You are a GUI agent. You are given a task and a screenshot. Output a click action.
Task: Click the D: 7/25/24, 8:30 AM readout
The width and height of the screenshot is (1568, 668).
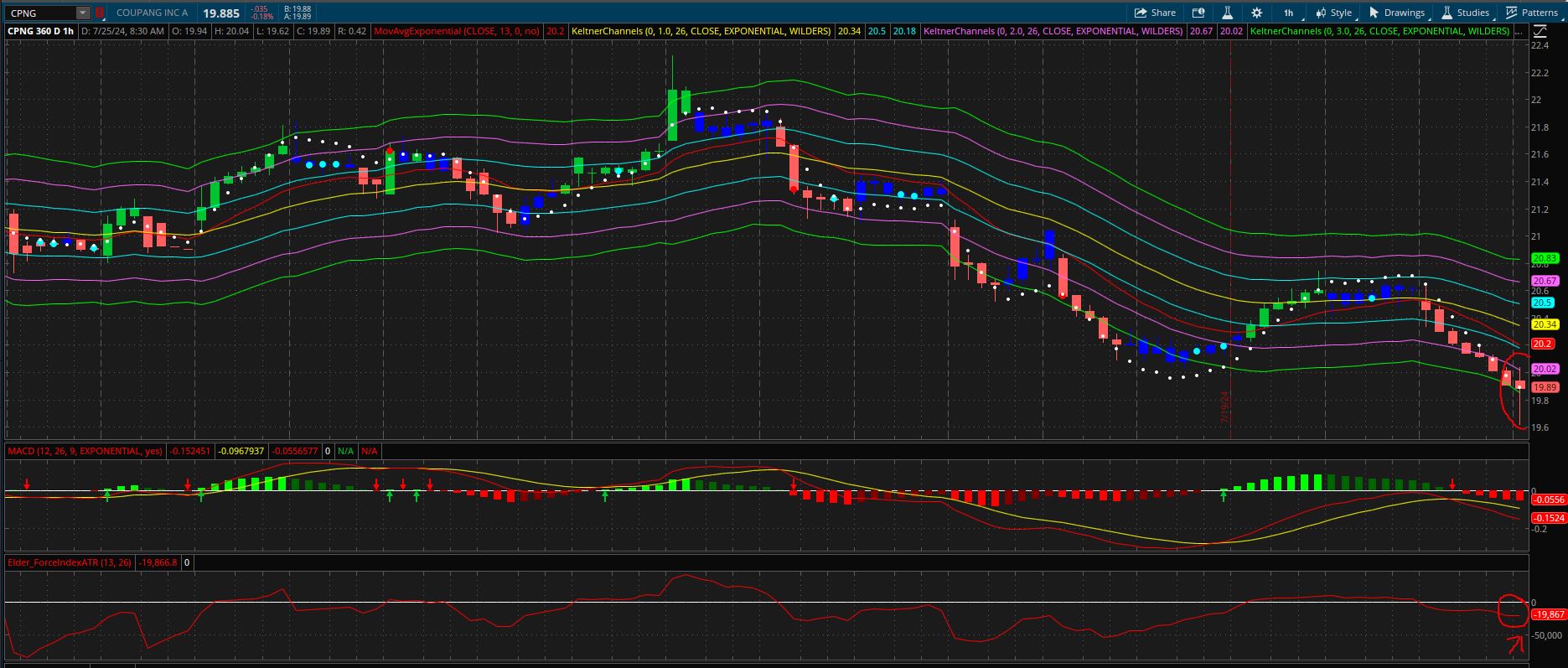tap(122, 31)
